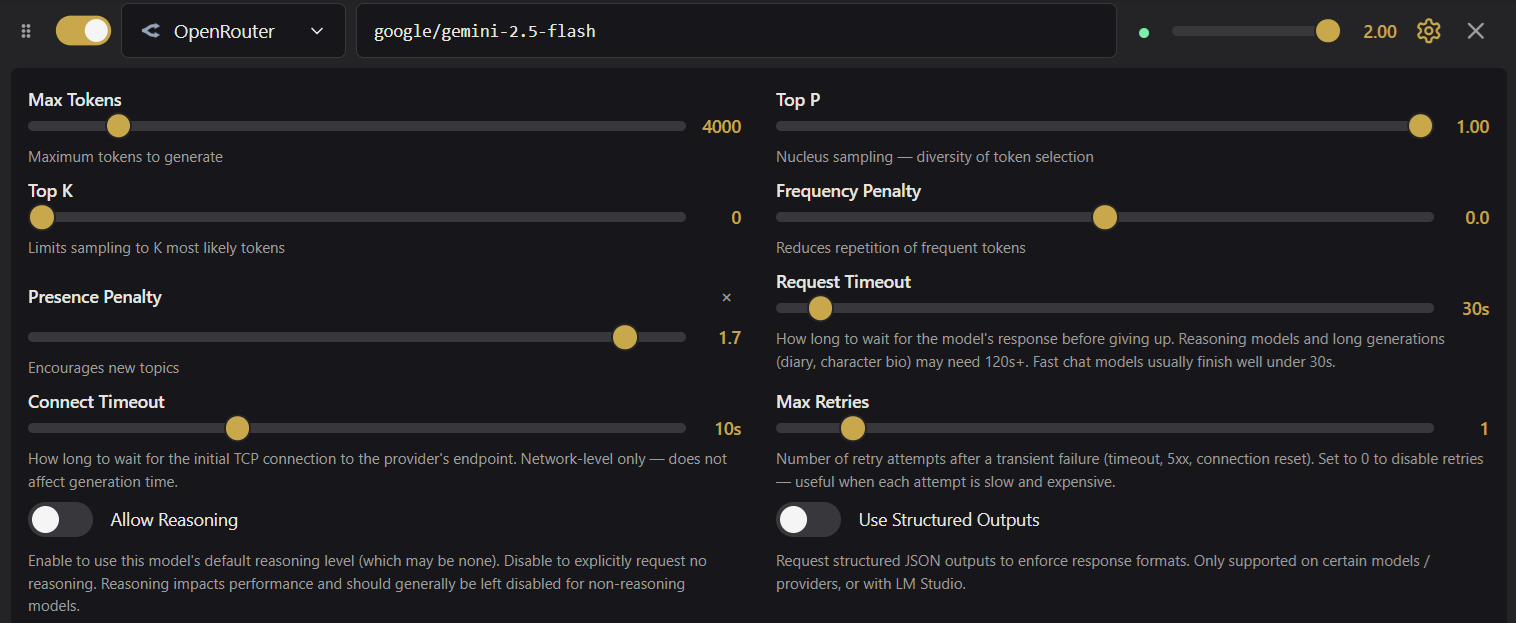This screenshot has width=1516, height=623.
Task: Reset Presence Penalty with small x icon
Action: pyautogui.click(x=727, y=298)
